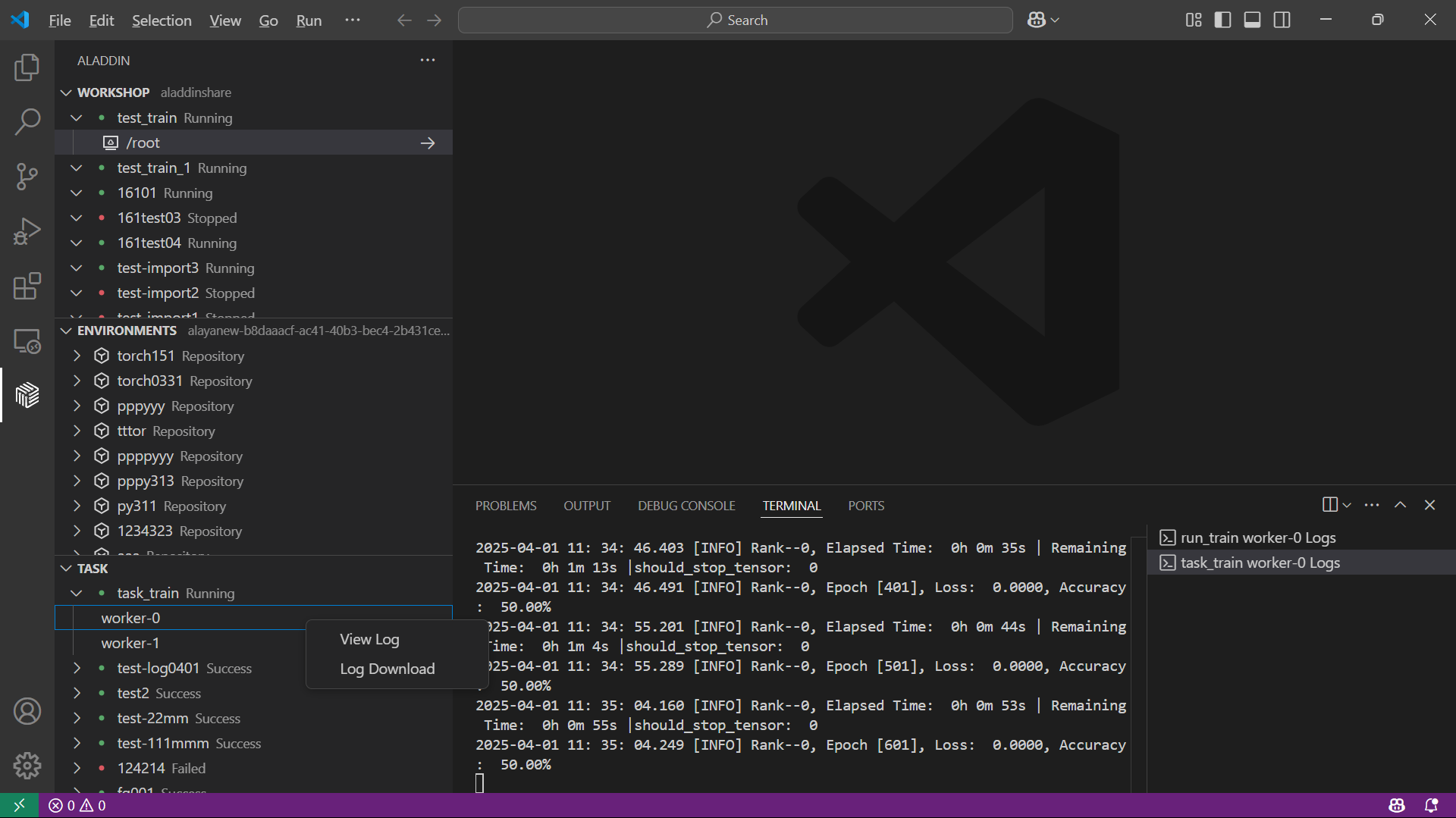Expand the 124214 Failed task
Image resolution: width=1456 pixels, height=818 pixels.
77,768
